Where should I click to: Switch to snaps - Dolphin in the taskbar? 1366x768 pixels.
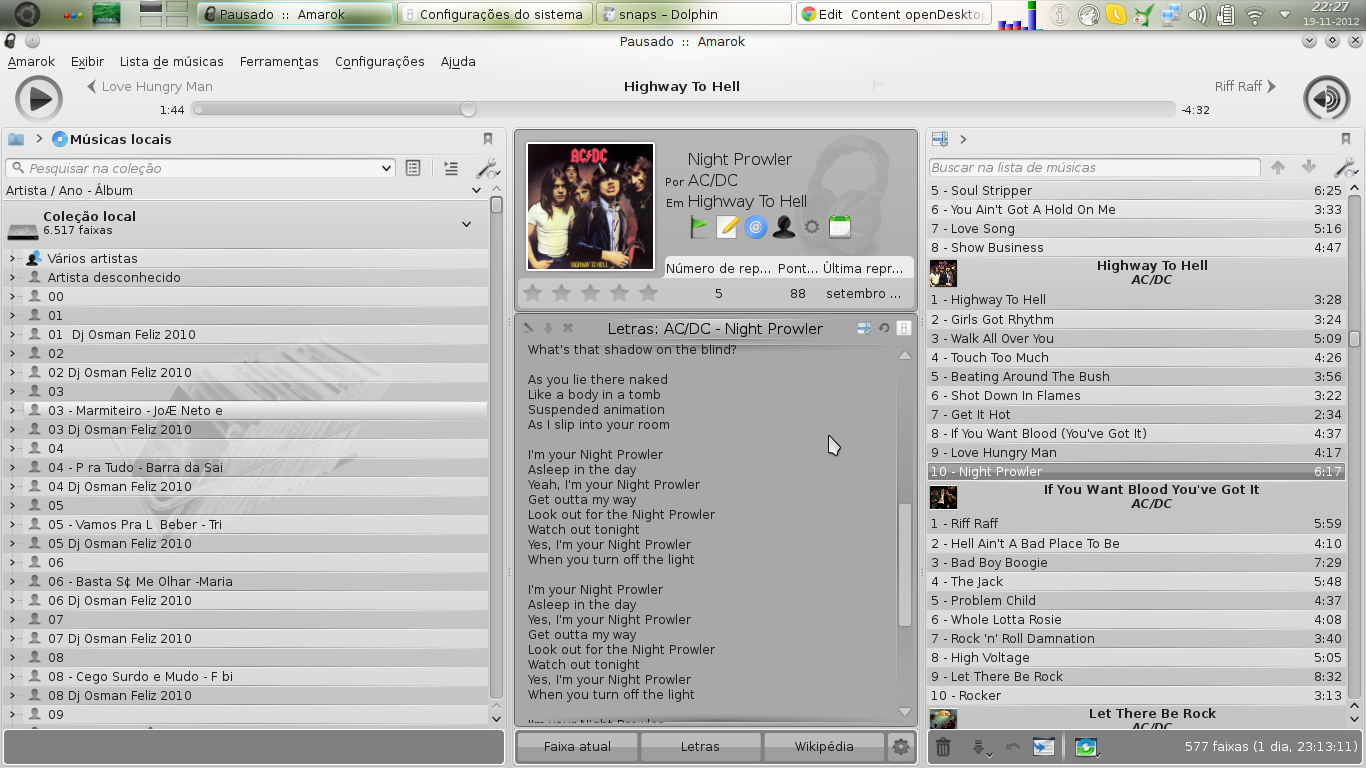(x=692, y=14)
